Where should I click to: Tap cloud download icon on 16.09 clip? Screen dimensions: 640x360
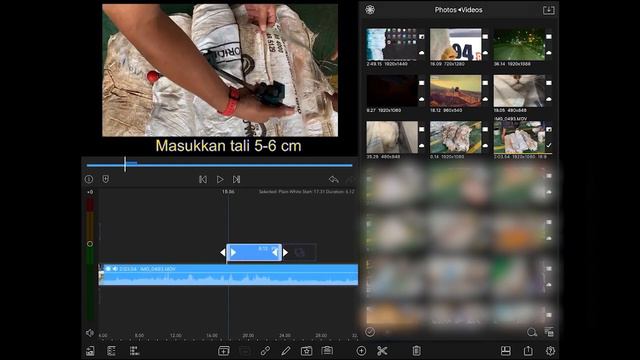[485, 53]
